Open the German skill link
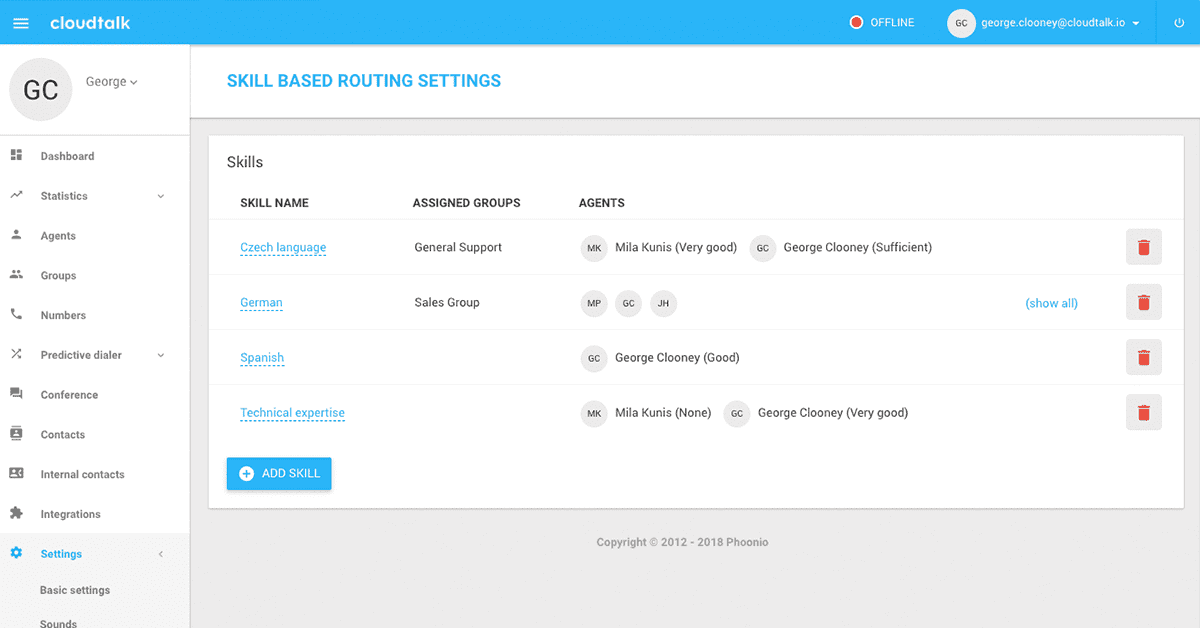 click(261, 302)
